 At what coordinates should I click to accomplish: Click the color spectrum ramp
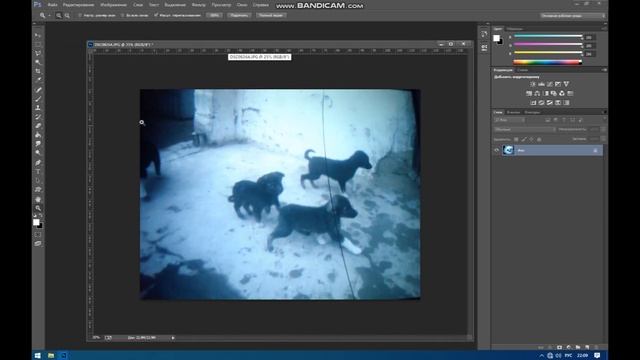tap(547, 62)
